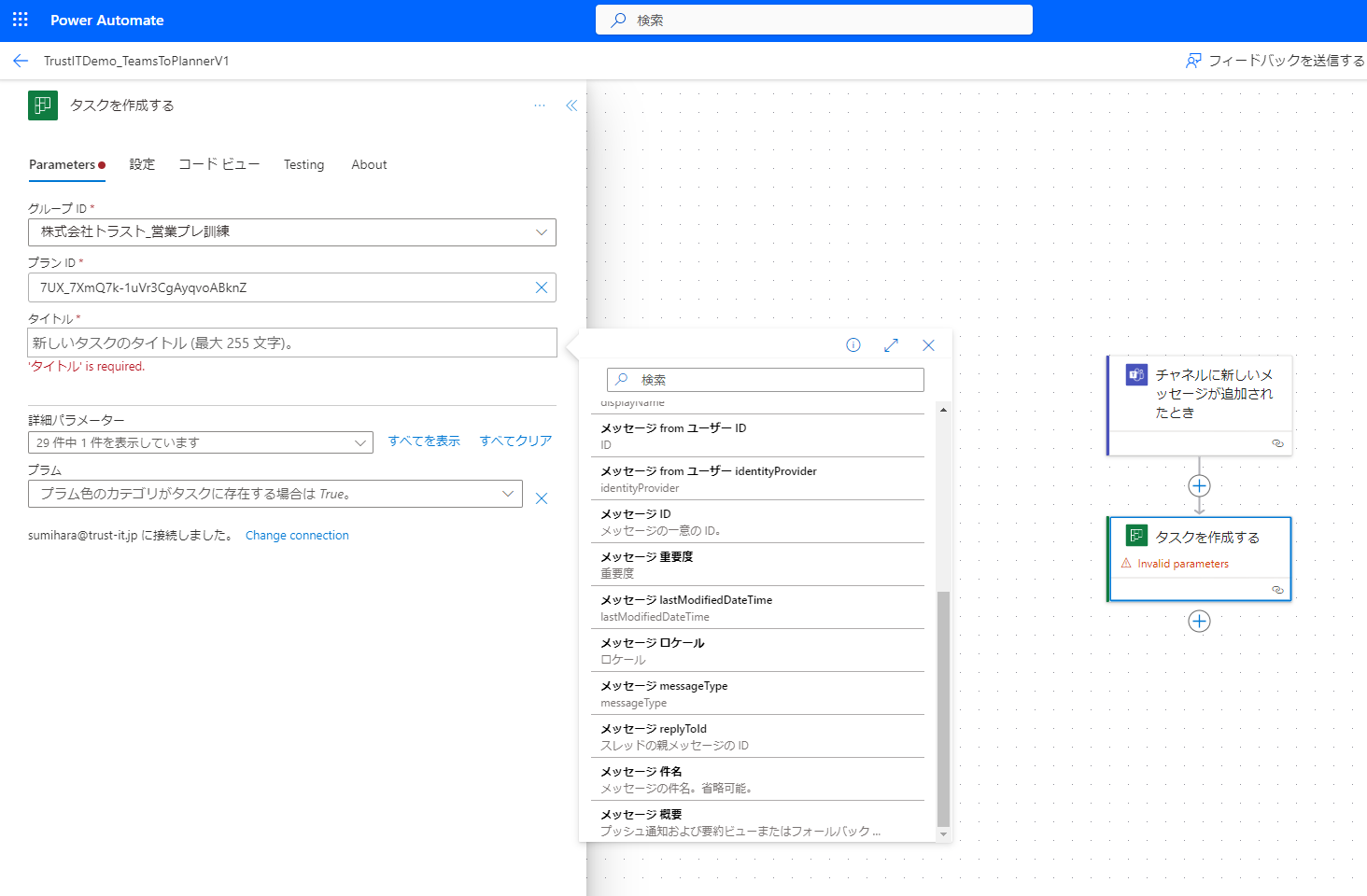The image size is (1367, 896).
Task: Click the Planner icon in panel header
Action: coord(43,105)
